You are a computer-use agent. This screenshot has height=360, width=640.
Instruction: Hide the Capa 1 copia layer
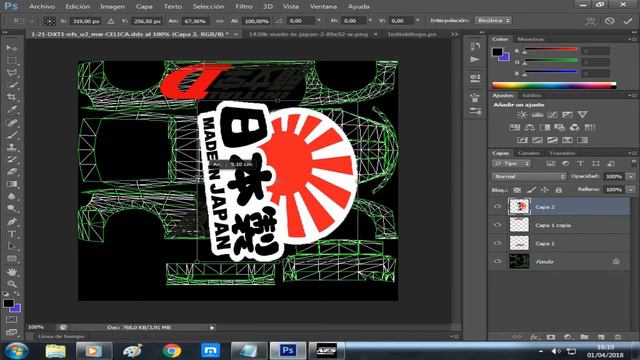tap(498, 225)
